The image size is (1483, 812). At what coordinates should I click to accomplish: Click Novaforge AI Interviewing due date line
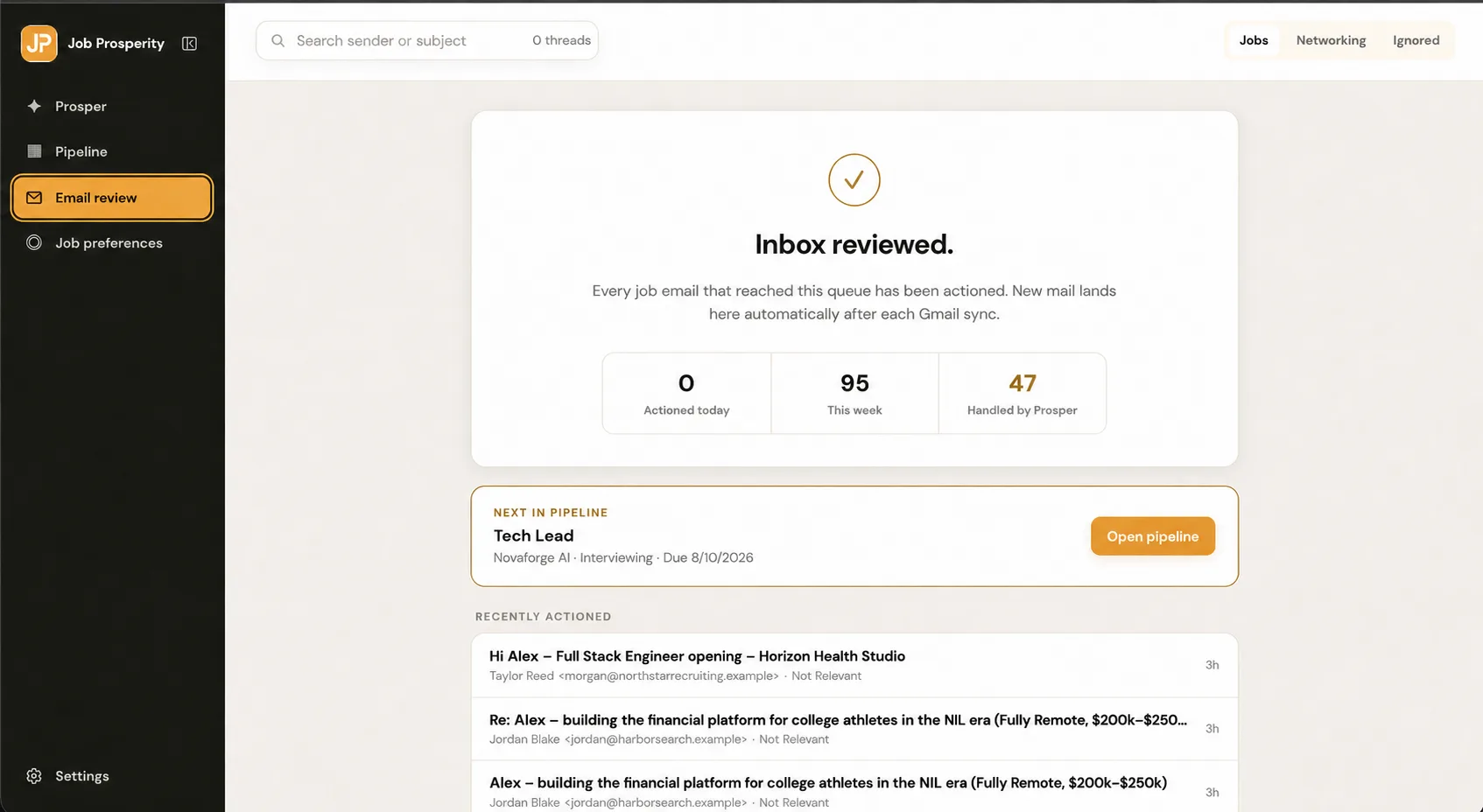[x=623, y=557]
